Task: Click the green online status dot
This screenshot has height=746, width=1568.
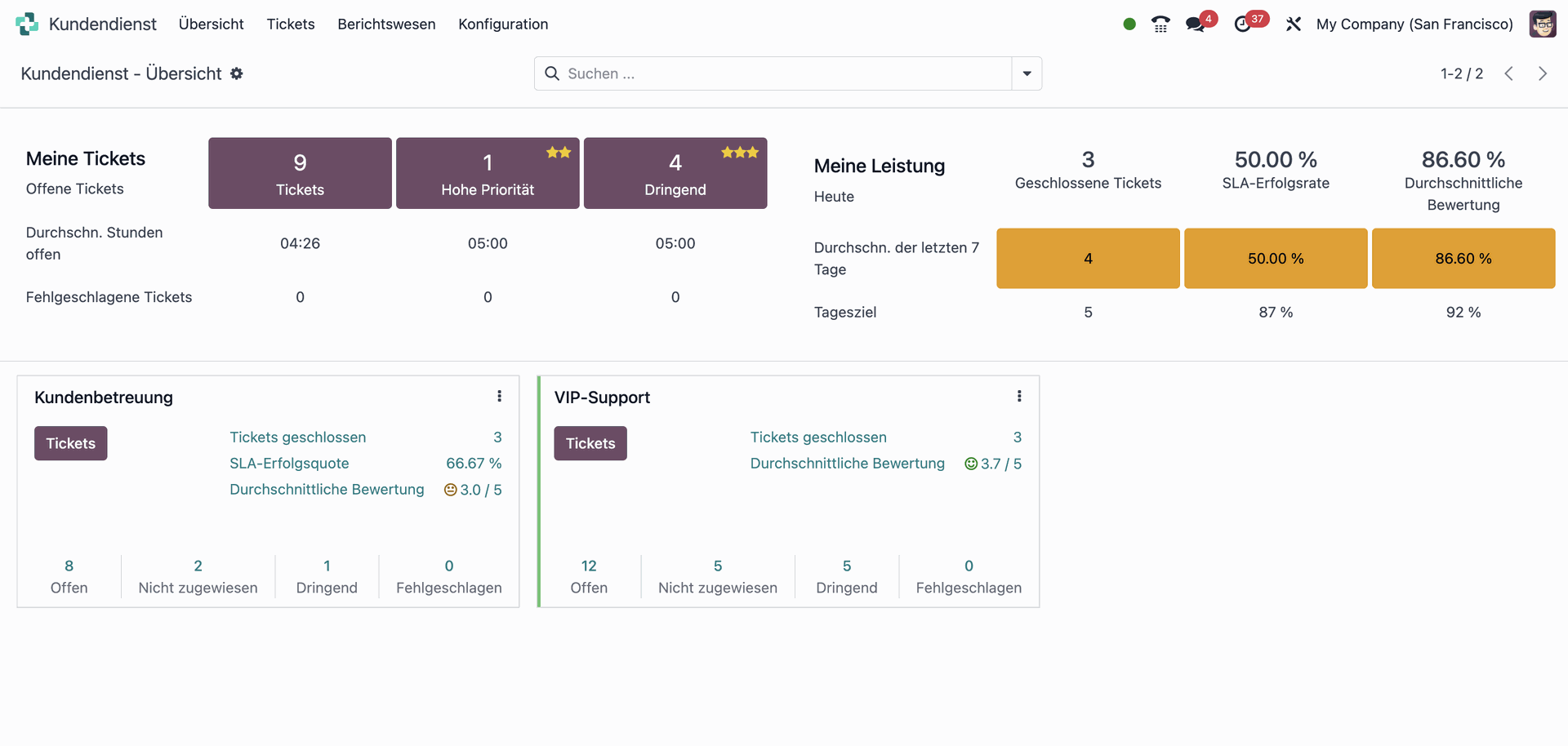Action: (x=1129, y=24)
